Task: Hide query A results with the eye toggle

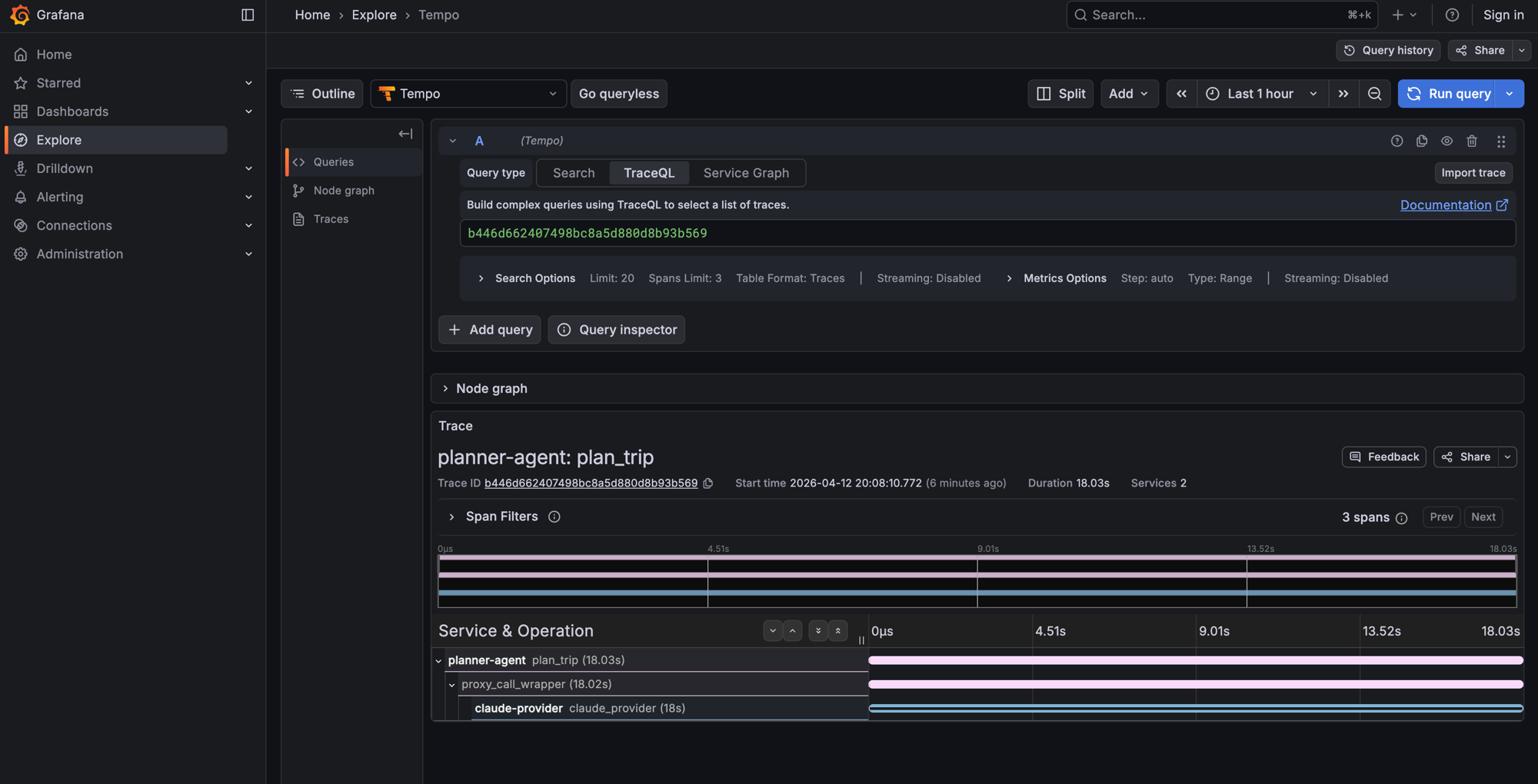Action: [1446, 141]
